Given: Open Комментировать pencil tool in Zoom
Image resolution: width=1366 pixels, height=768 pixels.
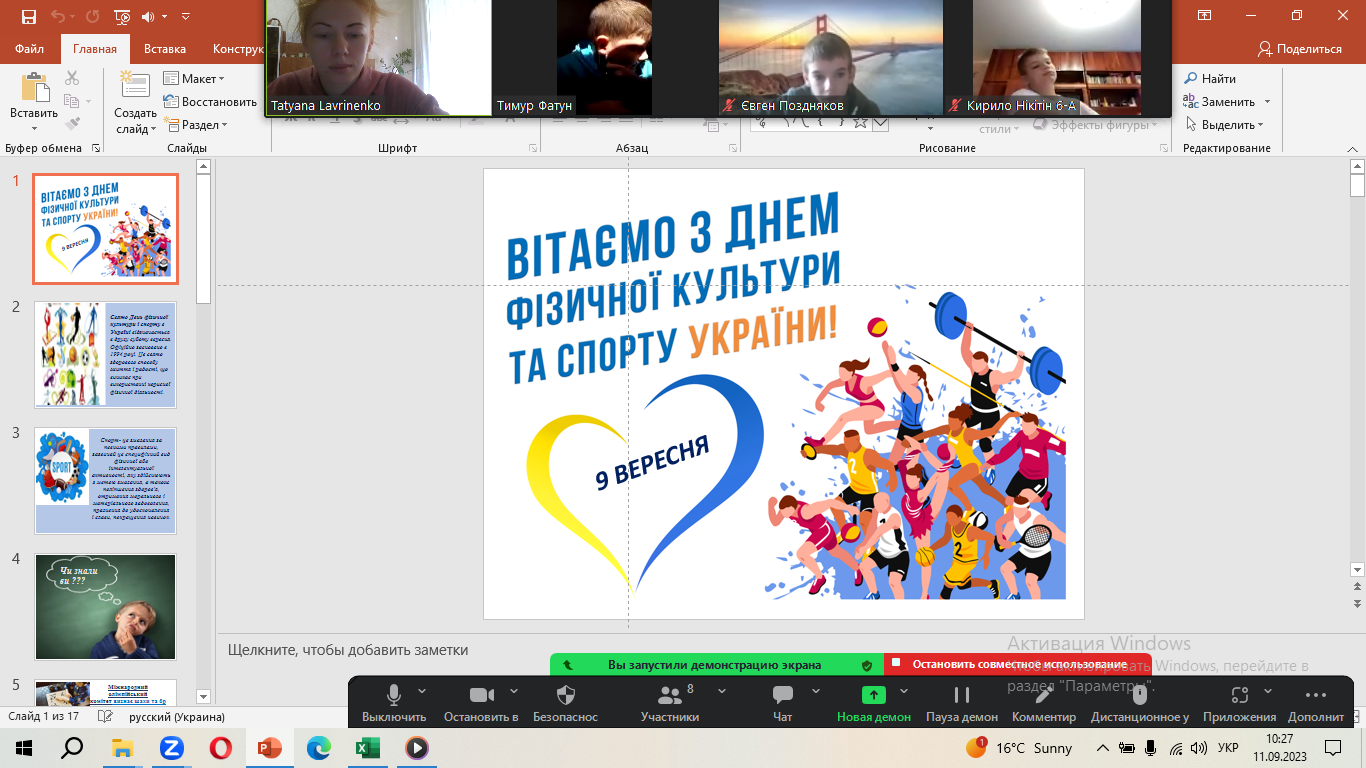Looking at the screenshot, I should tap(1044, 695).
